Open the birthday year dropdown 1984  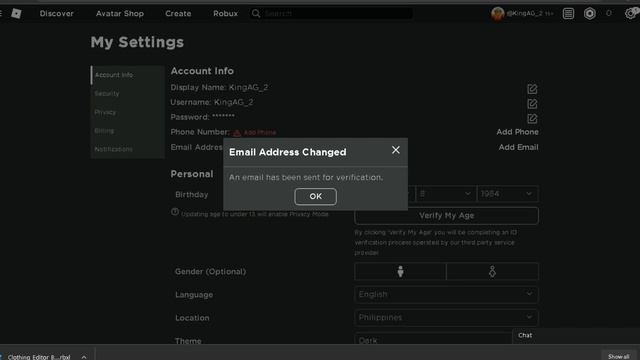(x=507, y=194)
